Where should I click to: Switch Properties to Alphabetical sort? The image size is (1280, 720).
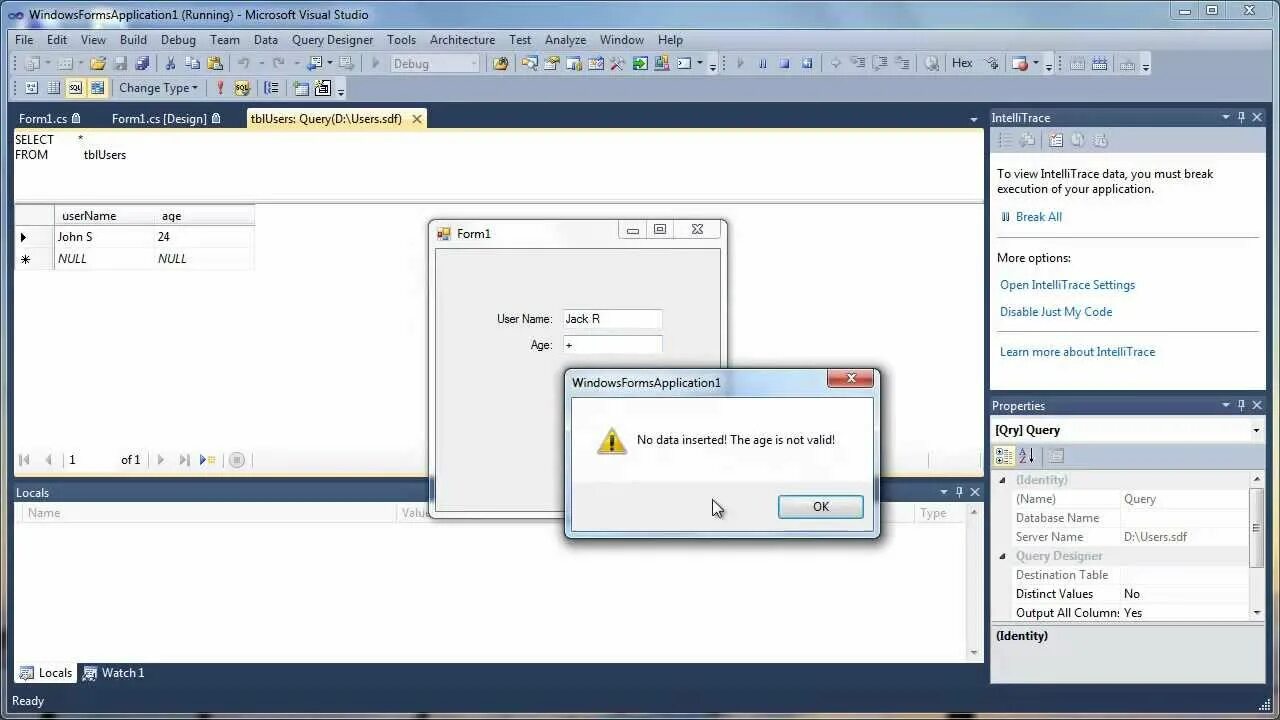pos(1026,456)
